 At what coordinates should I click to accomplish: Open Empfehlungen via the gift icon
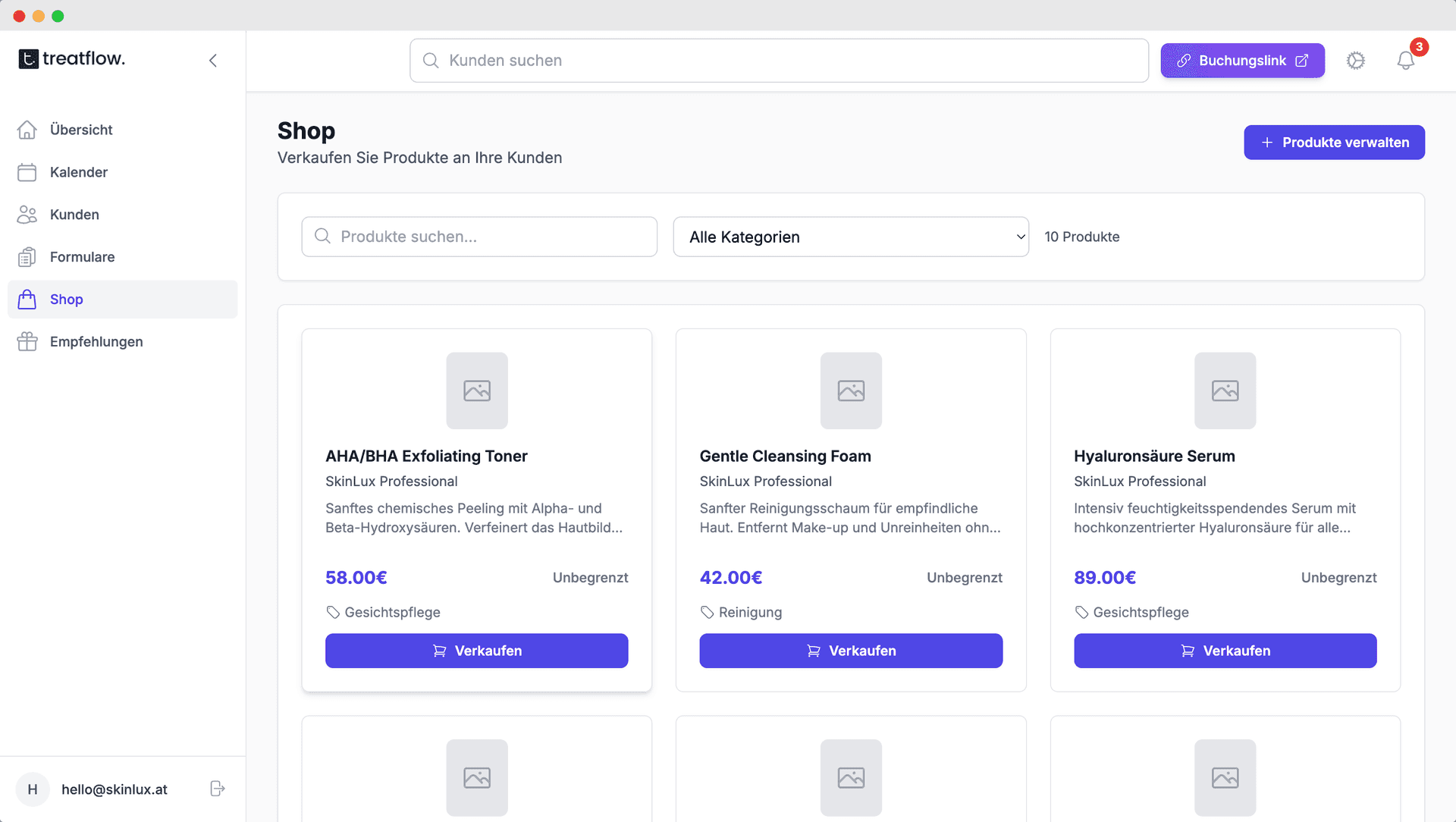[x=27, y=341]
